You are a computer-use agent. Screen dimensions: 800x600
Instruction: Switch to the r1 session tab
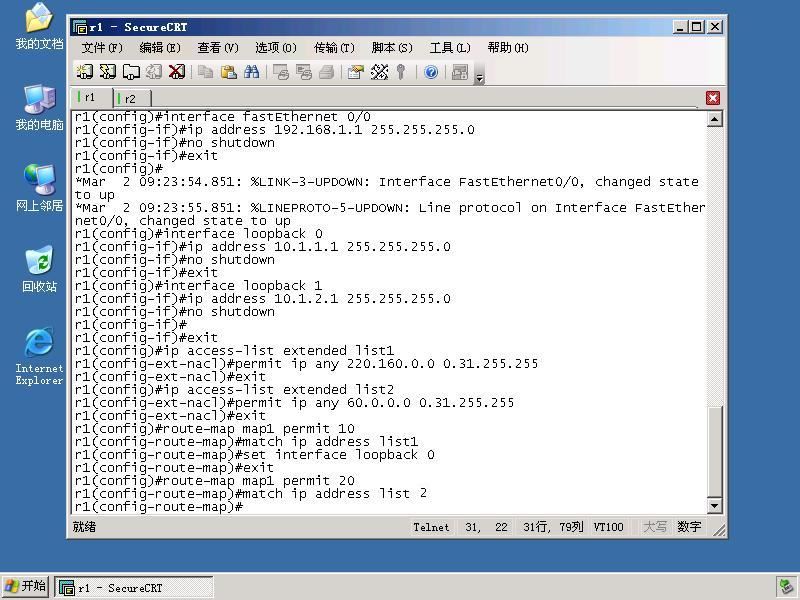[x=92, y=97]
